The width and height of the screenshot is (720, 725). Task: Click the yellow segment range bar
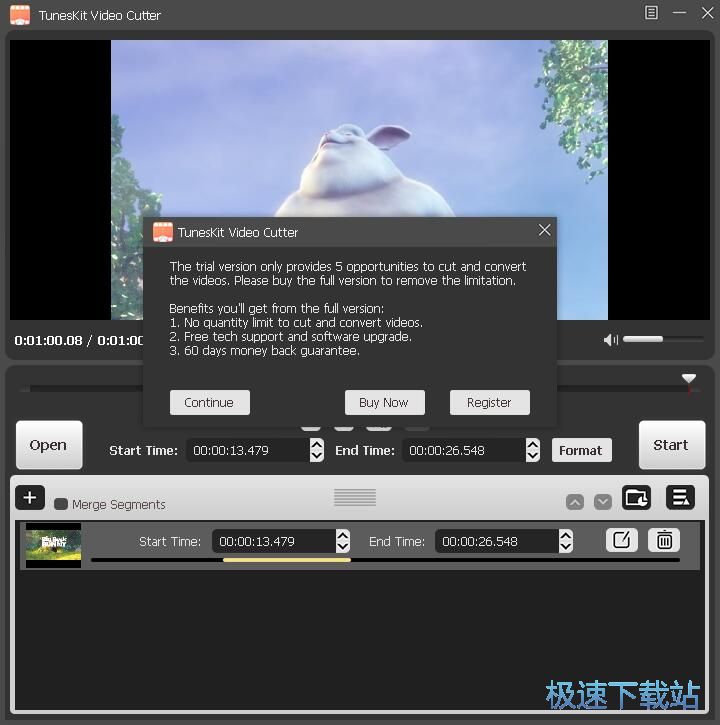287,560
